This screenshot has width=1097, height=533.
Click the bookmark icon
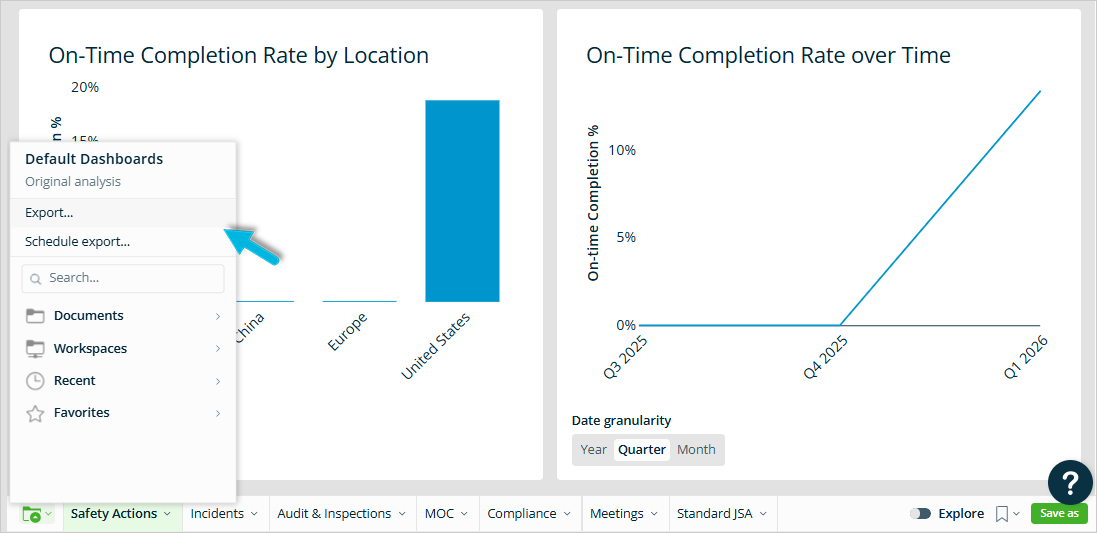(1001, 514)
